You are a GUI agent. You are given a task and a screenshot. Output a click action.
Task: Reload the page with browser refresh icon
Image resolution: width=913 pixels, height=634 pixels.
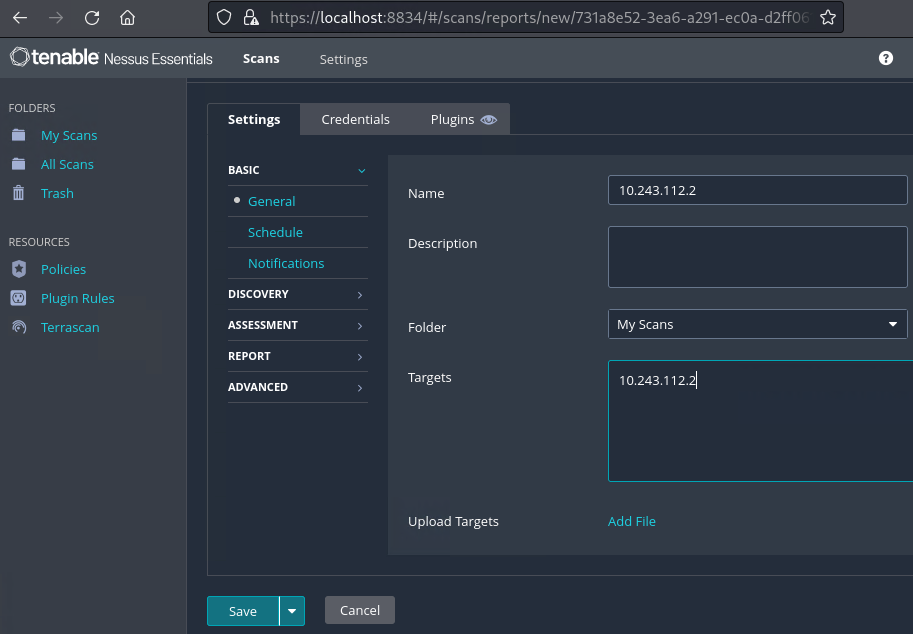point(92,17)
